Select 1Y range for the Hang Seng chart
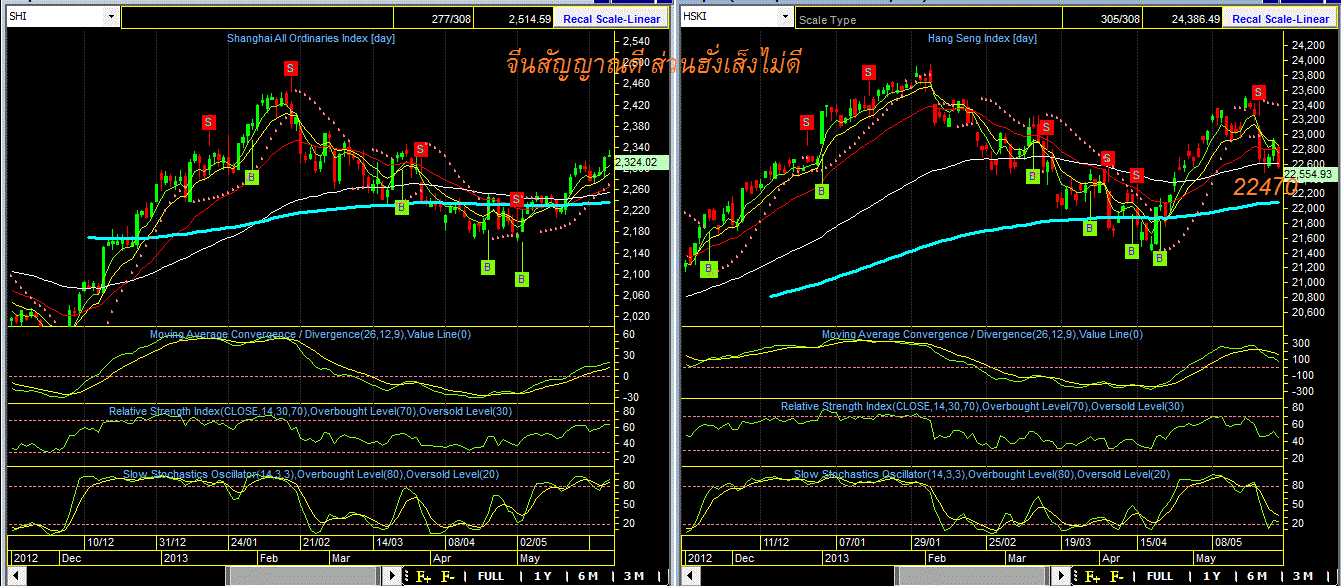This screenshot has width=1341, height=586. click(1212, 576)
